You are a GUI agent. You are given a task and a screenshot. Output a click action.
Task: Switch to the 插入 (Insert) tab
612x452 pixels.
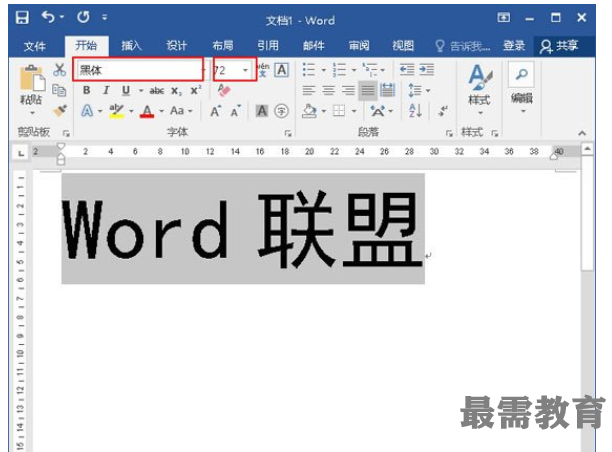(x=131, y=46)
